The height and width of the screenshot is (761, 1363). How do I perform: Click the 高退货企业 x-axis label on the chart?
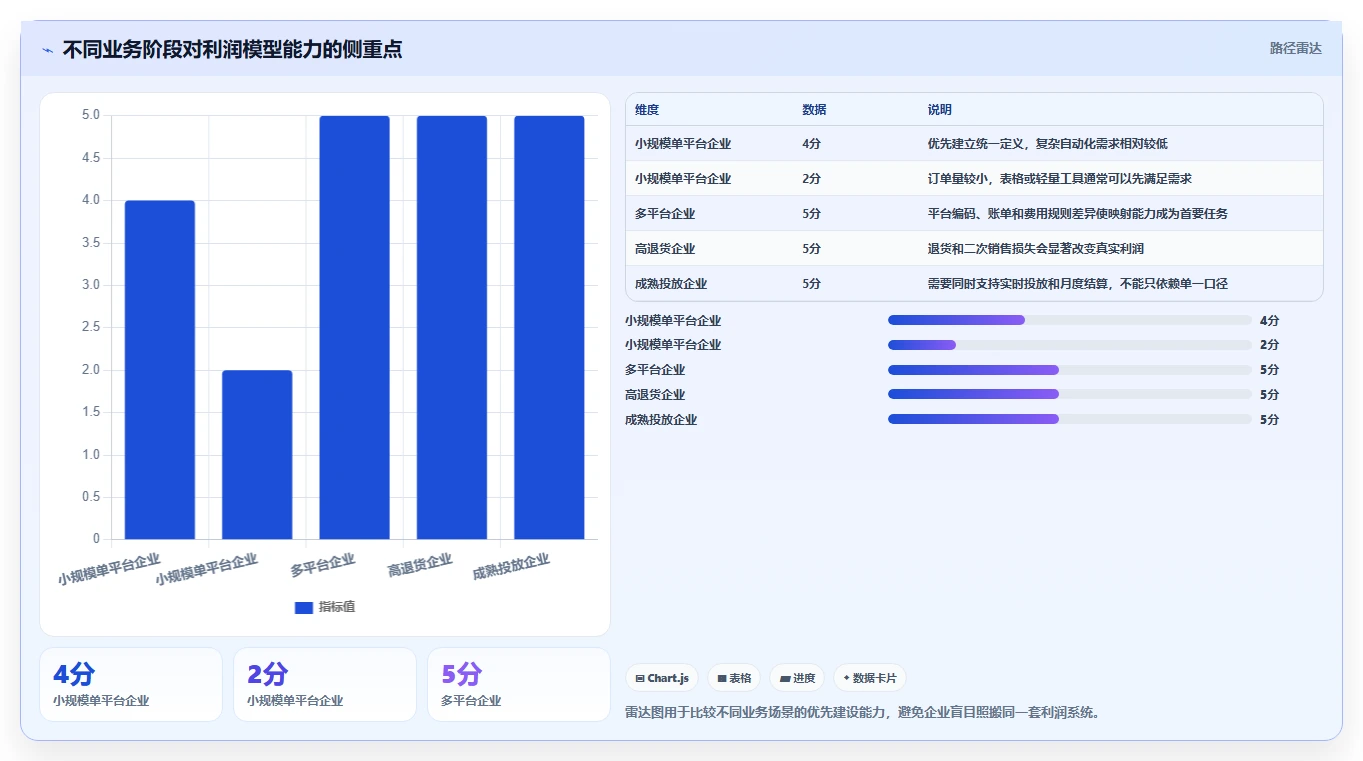tap(420, 566)
